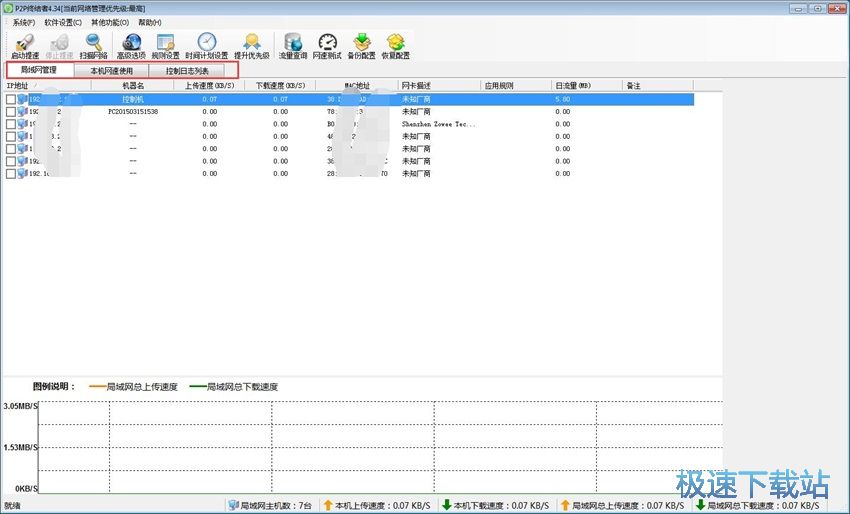Screen dimensions: 850x514
Task: Open the 软件设置(C) menu
Action: (x=63, y=23)
